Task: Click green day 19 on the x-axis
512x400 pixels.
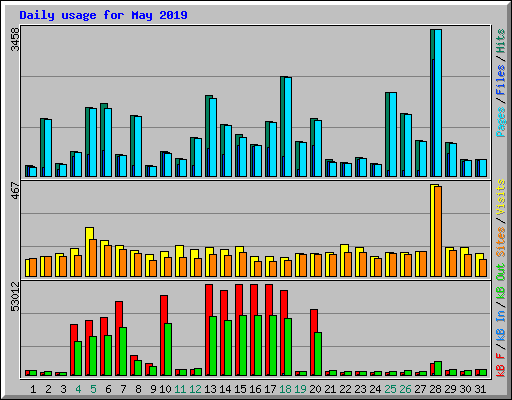Action: [x=300, y=389]
